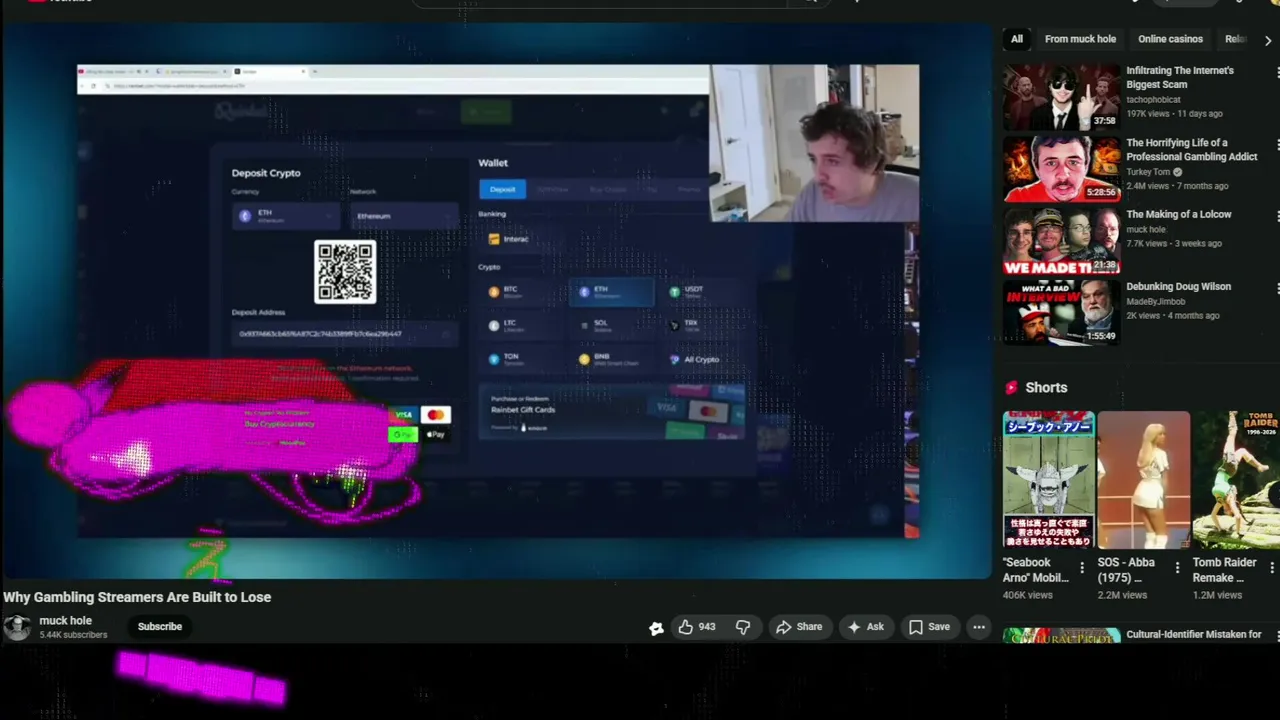Image resolution: width=1280 pixels, height=720 pixels.
Task: Click the Mastercard logo in the video
Action: click(435, 415)
